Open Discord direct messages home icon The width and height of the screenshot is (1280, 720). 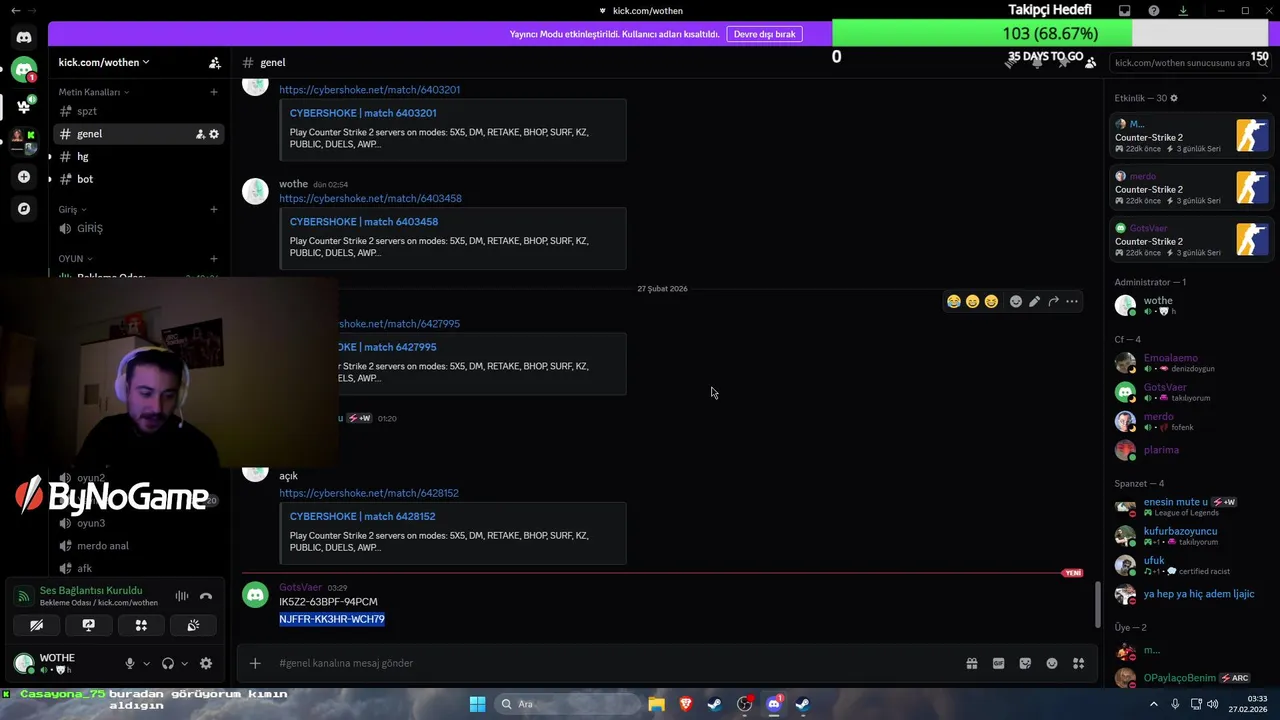tap(24, 37)
